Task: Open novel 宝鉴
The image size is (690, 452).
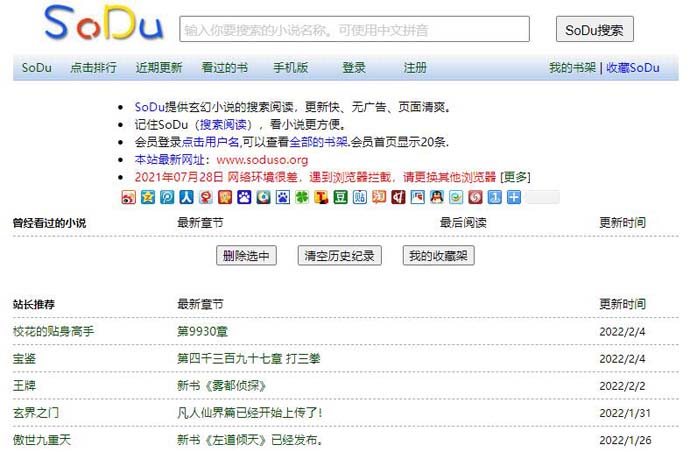Action: click(x=24, y=359)
